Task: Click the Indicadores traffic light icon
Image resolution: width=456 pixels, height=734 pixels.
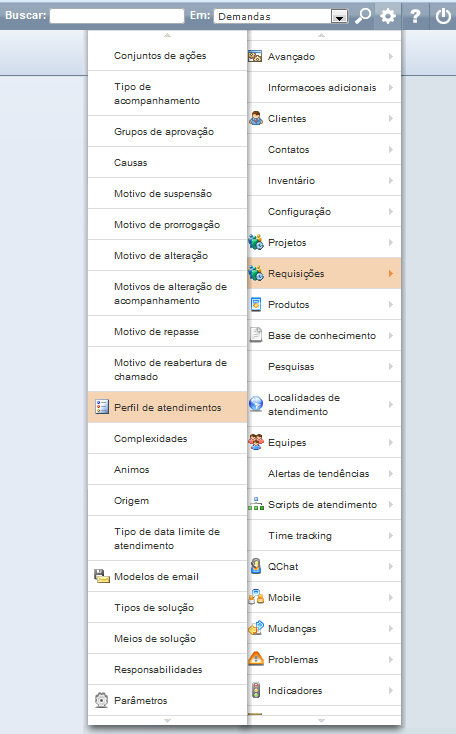Action: (x=256, y=690)
